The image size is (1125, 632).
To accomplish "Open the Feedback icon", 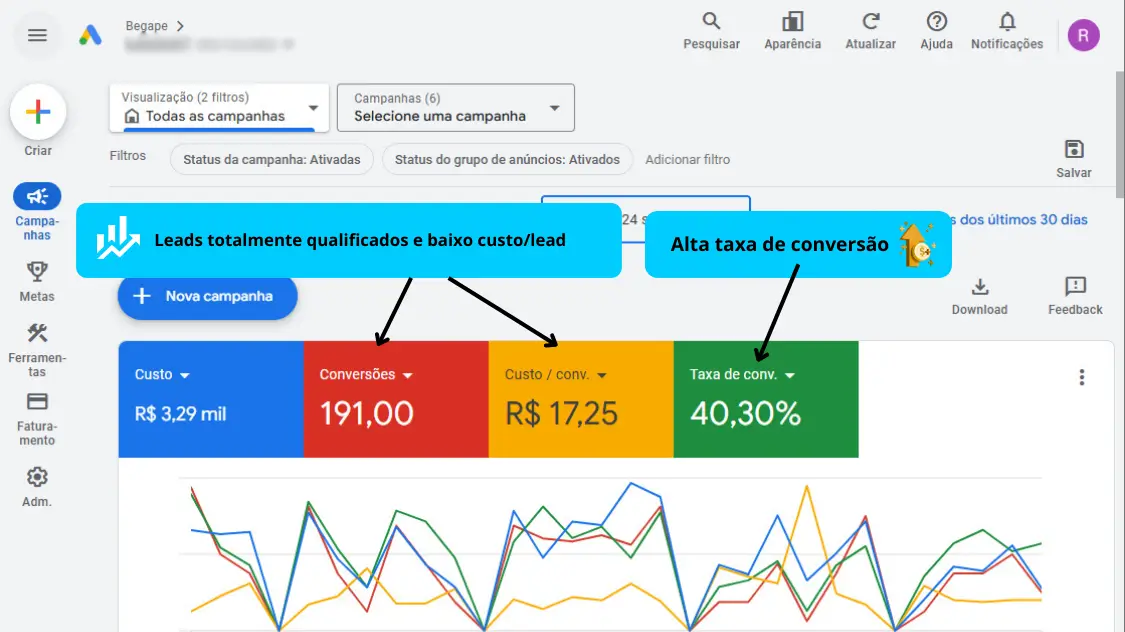I will pyautogui.click(x=1075, y=288).
